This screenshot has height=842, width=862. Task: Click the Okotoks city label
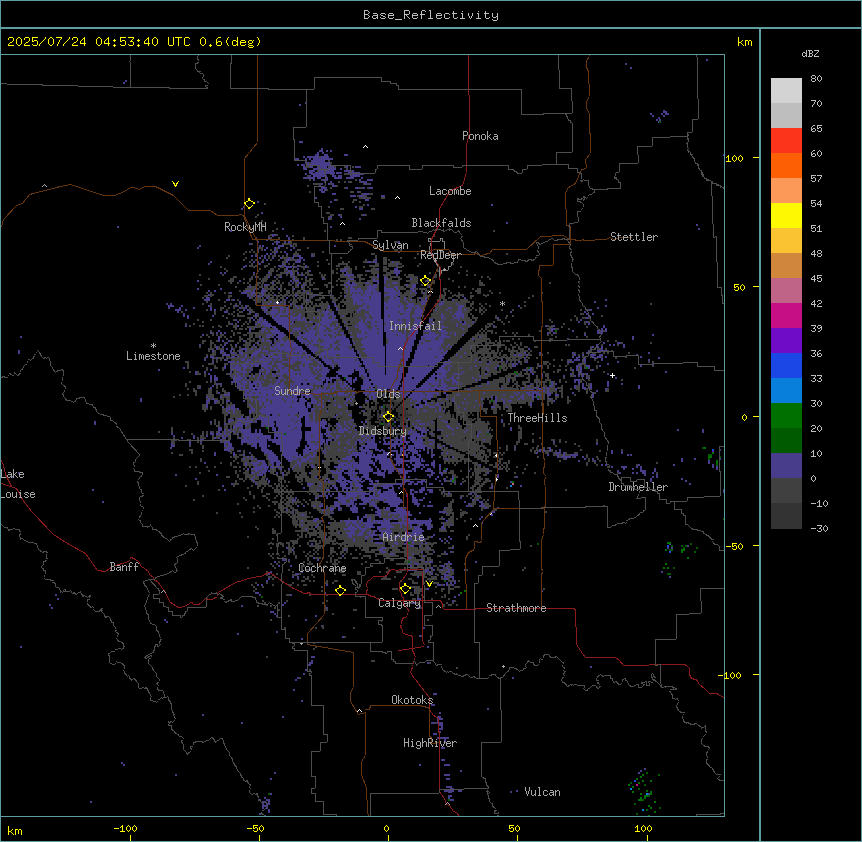(x=412, y=700)
